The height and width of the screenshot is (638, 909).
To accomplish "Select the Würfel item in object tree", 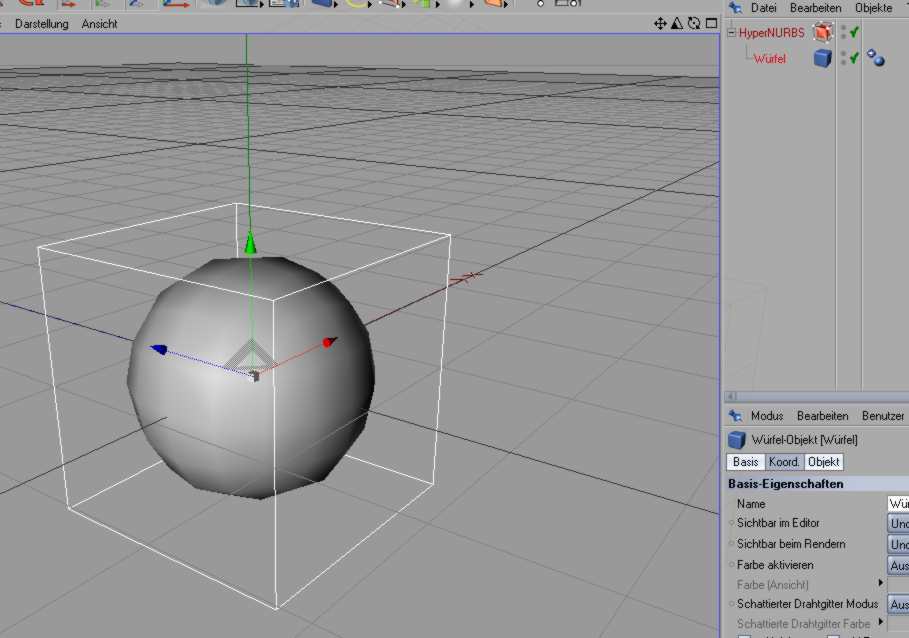I will tap(770, 58).
